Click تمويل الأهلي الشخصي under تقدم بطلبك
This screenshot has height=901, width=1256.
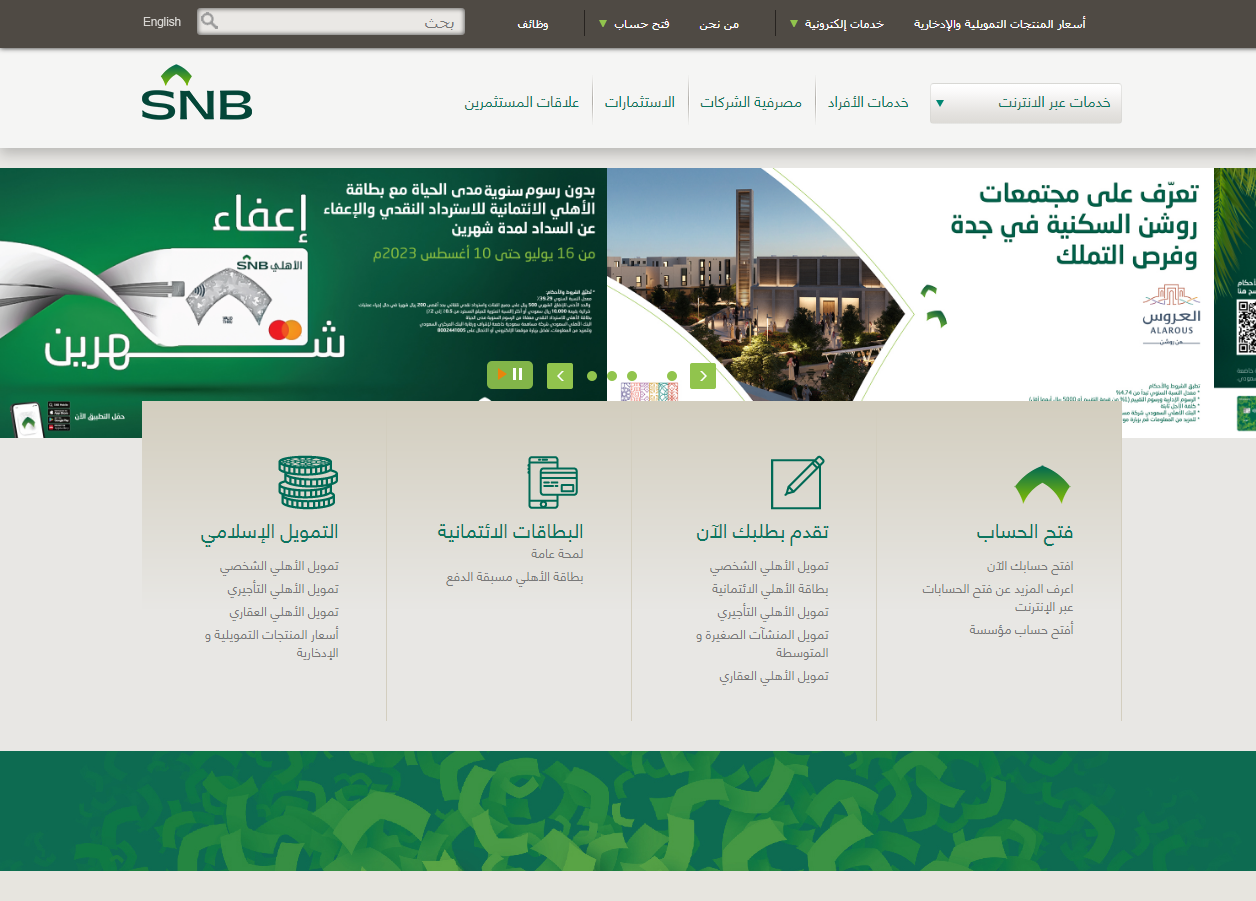pyautogui.click(x=769, y=566)
